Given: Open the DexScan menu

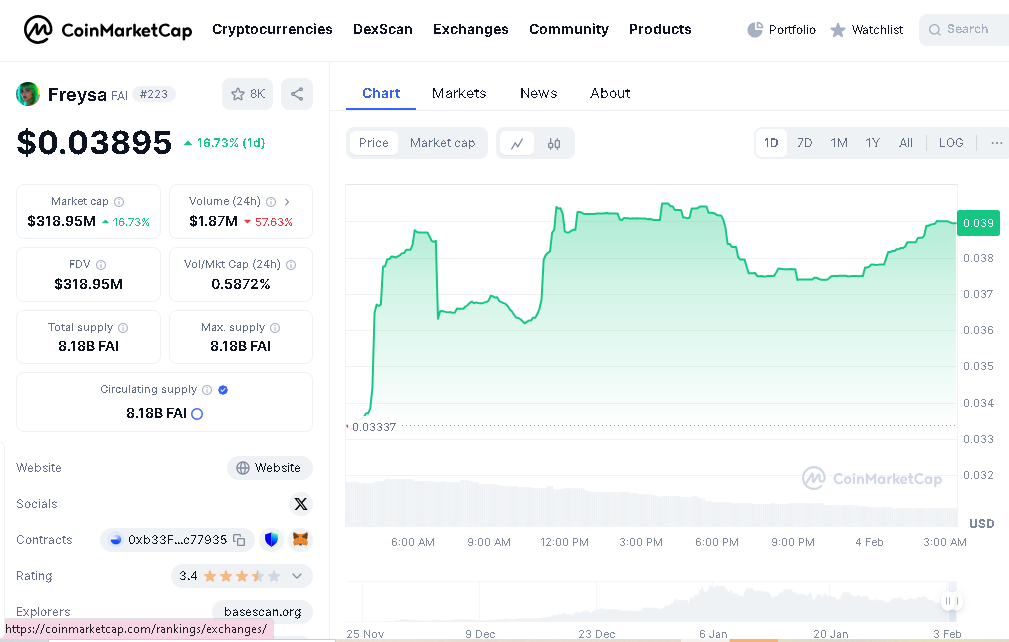Looking at the screenshot, I should point(383,30).
